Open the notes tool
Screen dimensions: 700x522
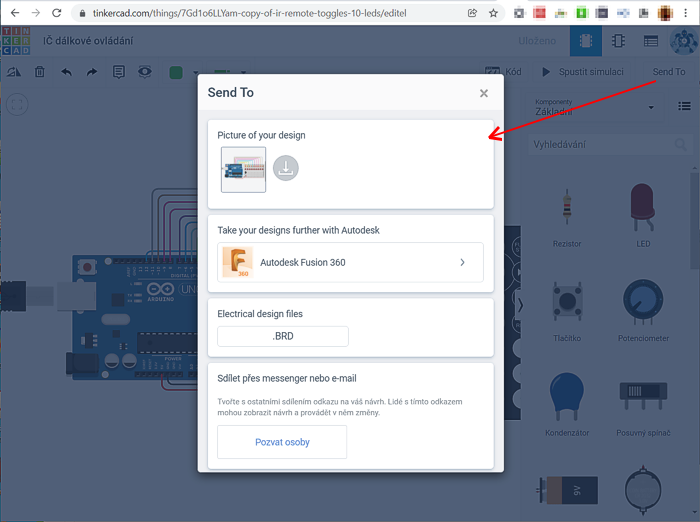119,71
